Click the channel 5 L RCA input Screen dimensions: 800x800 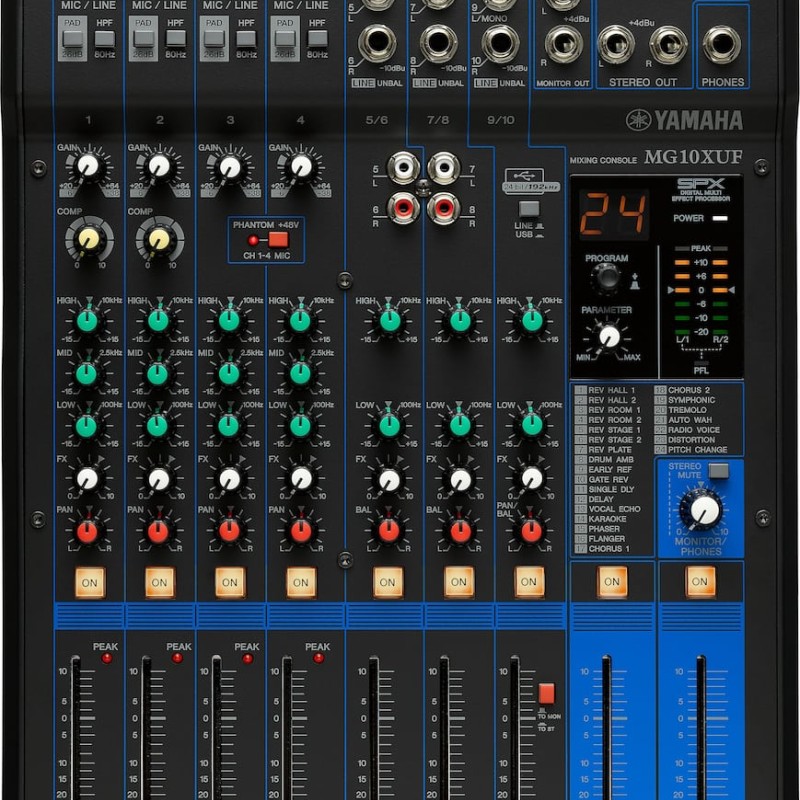pyautogui.click(x=404, y=168)
